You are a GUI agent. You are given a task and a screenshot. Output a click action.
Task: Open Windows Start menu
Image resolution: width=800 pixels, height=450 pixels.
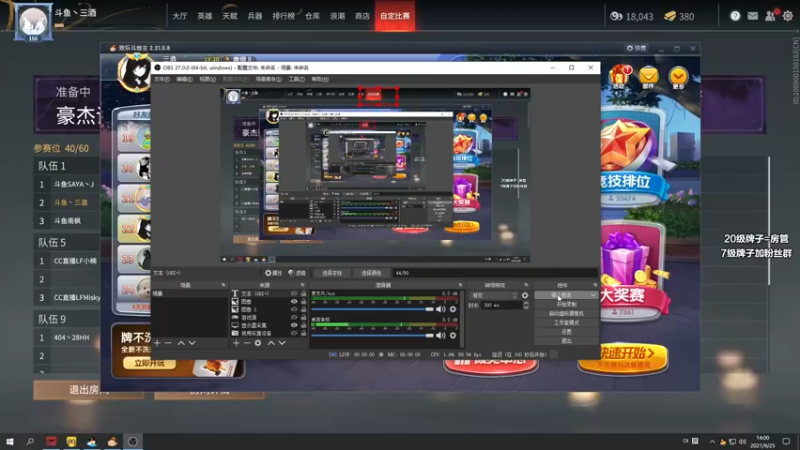(9, 441)
